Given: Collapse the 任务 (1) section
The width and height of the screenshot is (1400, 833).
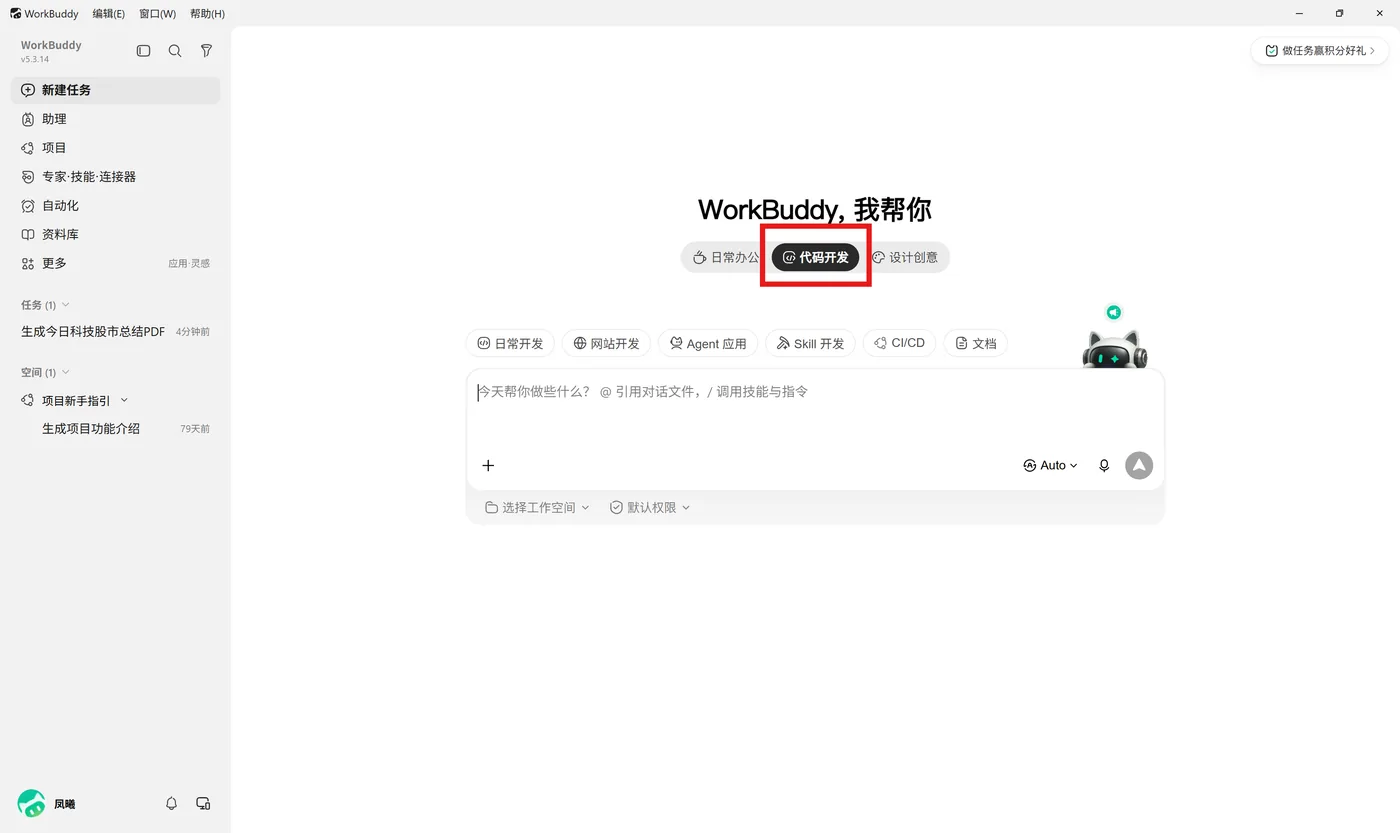Looking at the screenshot, I should (45, 305).
